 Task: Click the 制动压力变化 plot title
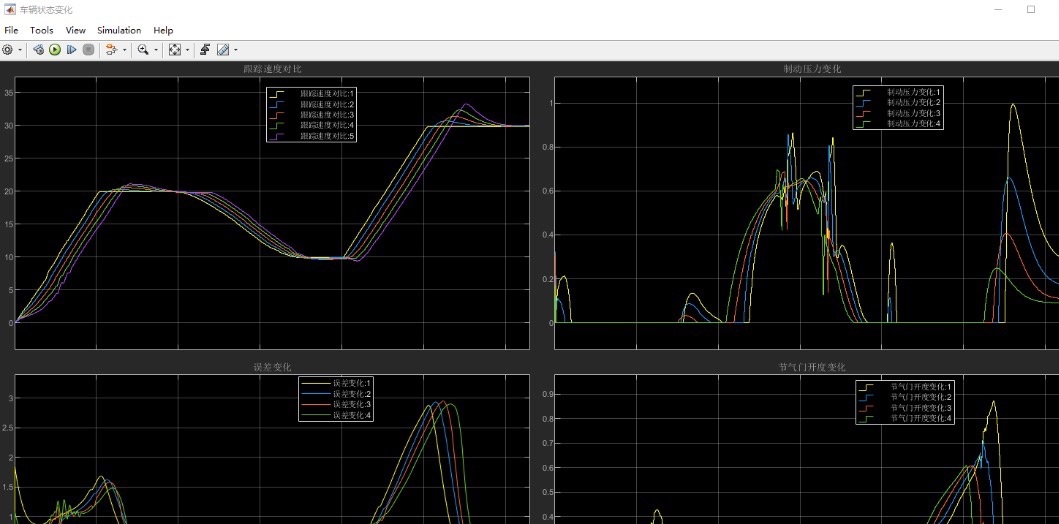pyautogui.click(x=812, y=69)
